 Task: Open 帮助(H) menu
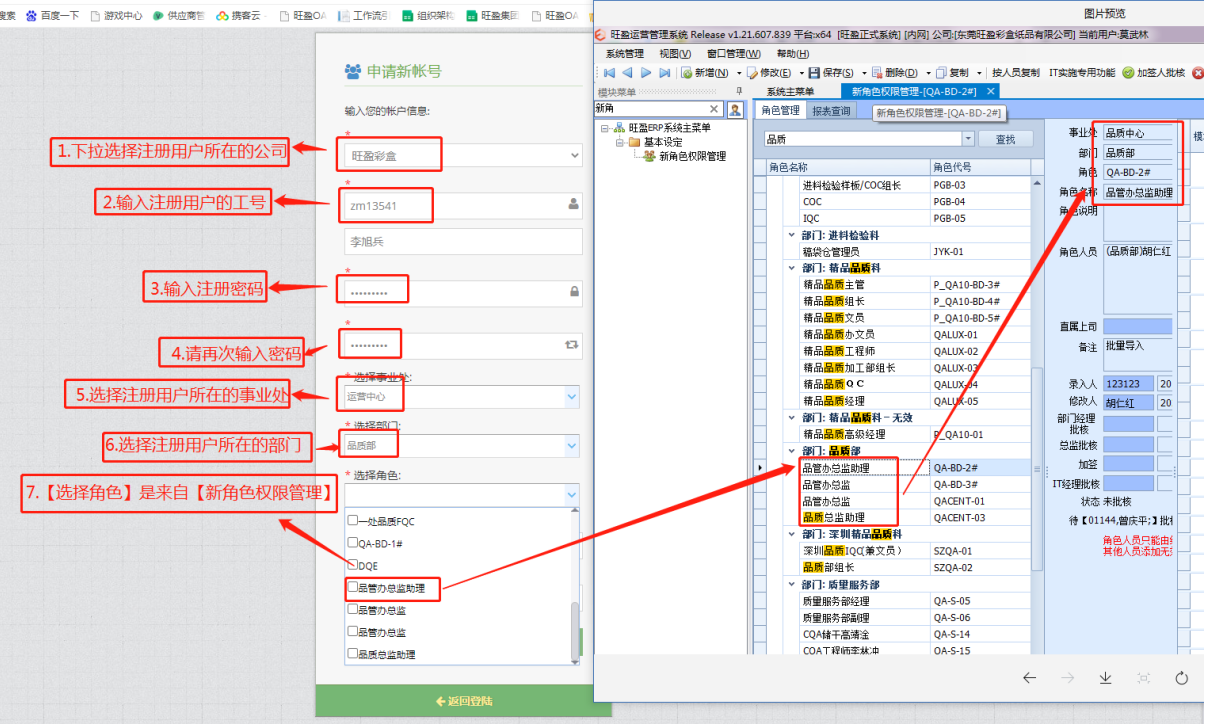pos(793,54)
